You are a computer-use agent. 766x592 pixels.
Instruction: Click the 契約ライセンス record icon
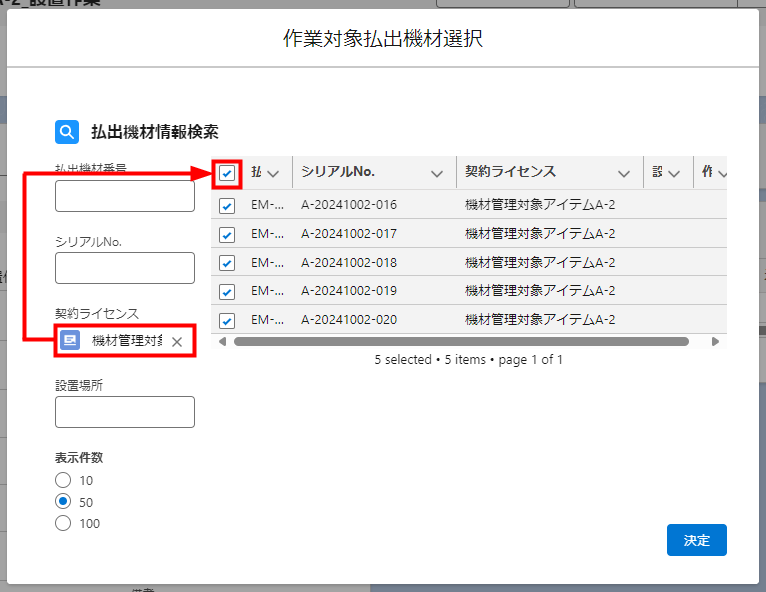pos(70,341)
